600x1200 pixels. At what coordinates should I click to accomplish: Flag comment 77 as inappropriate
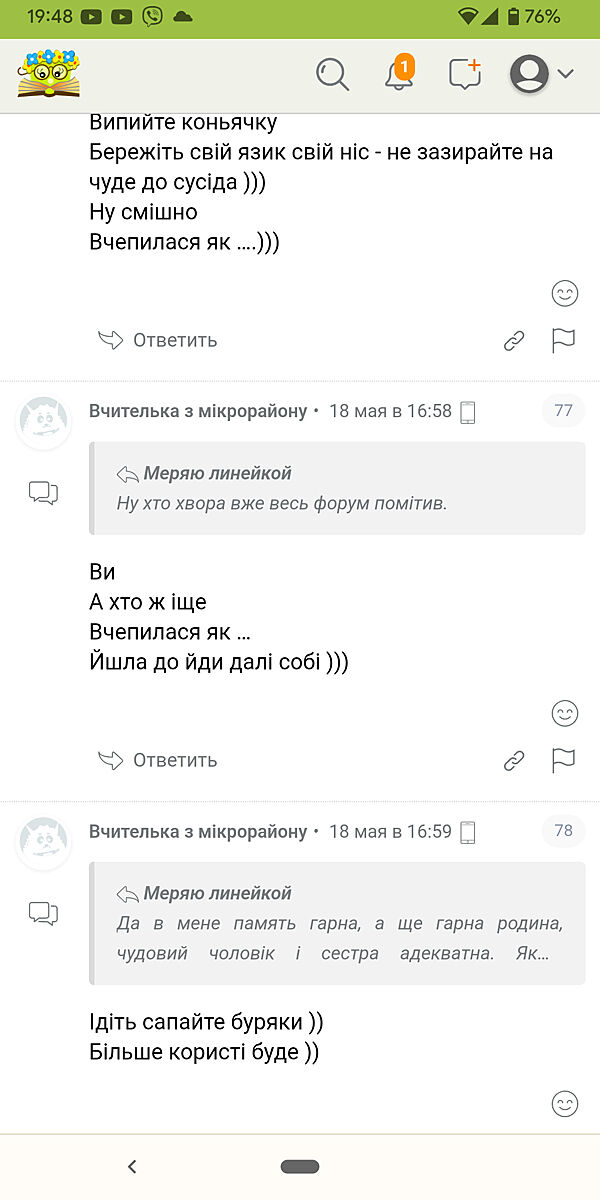[564, 761]
